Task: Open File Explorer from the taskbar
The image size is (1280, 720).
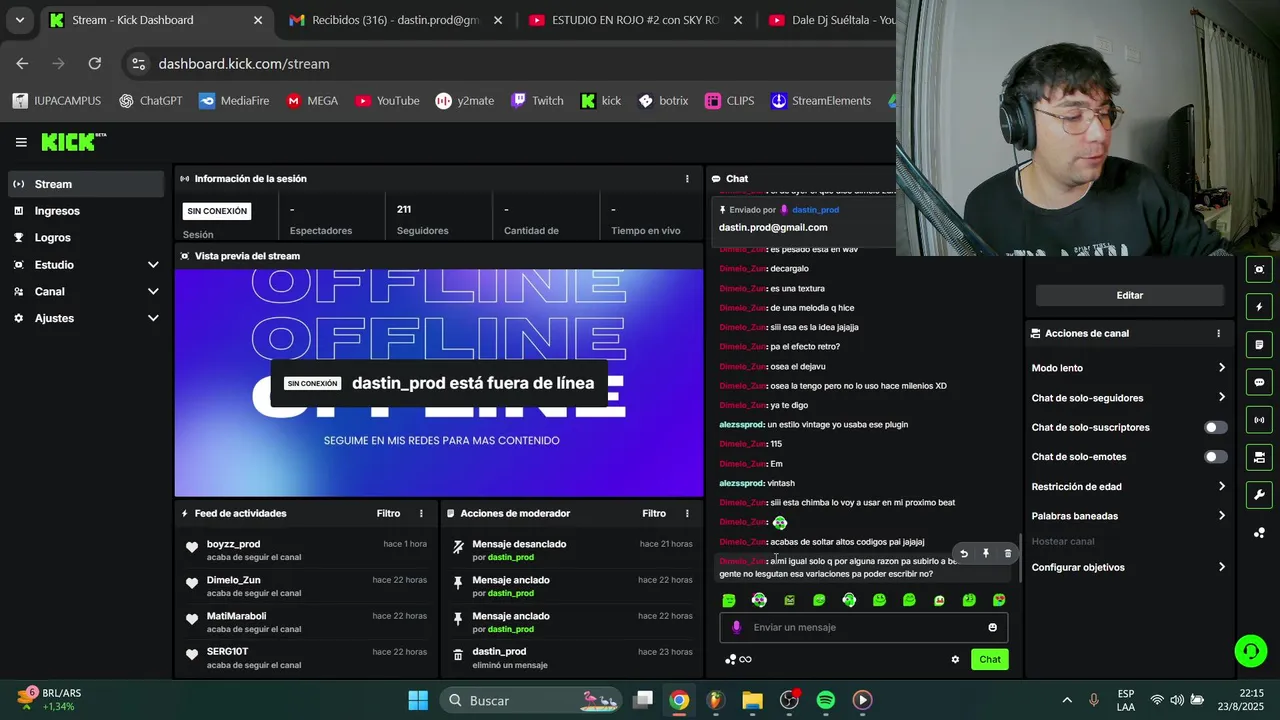Action: [x=752, y=700]
